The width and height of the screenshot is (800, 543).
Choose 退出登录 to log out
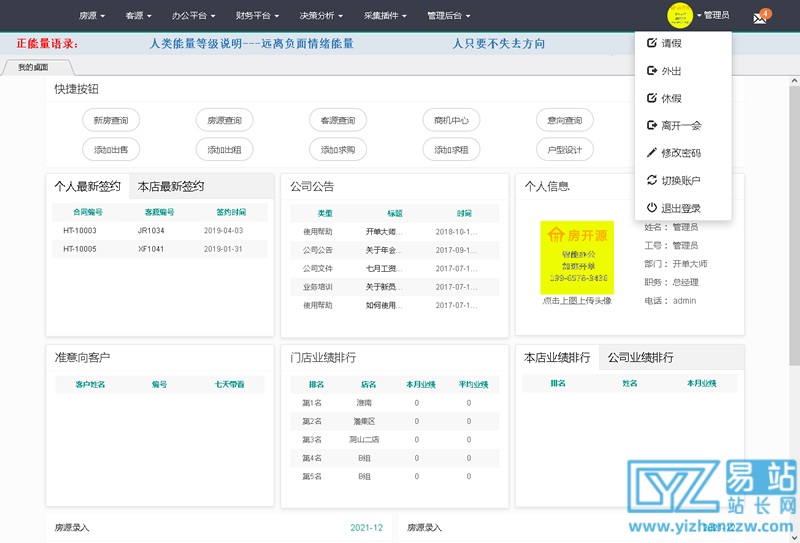683,208
